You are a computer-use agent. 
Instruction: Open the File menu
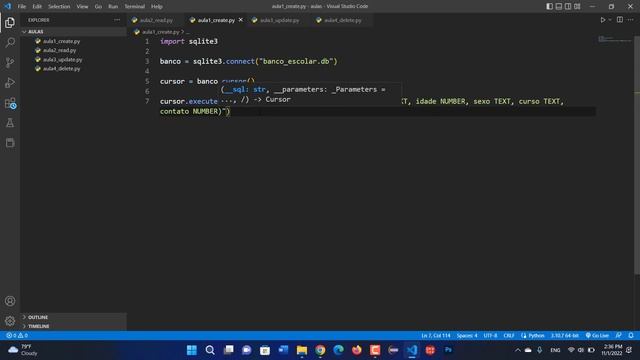[x=22, y=6]
